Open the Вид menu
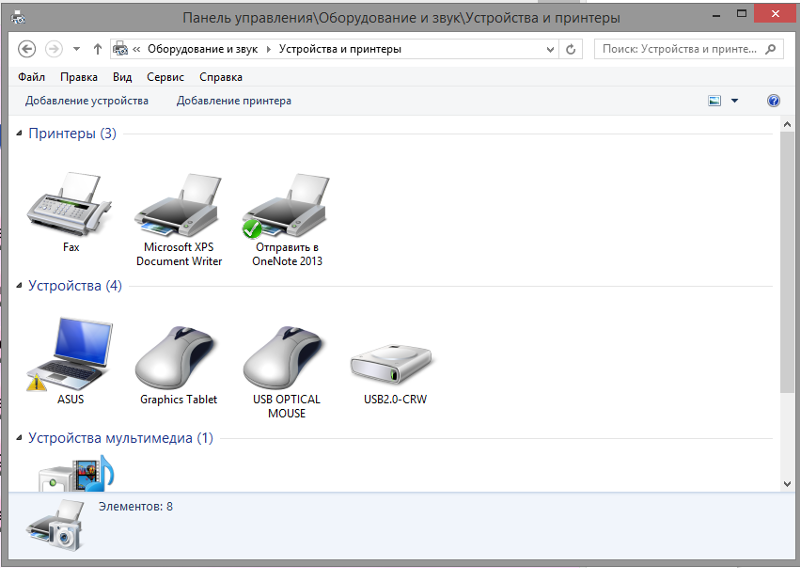The image size is (800, 568). click(x=122, y=77)
